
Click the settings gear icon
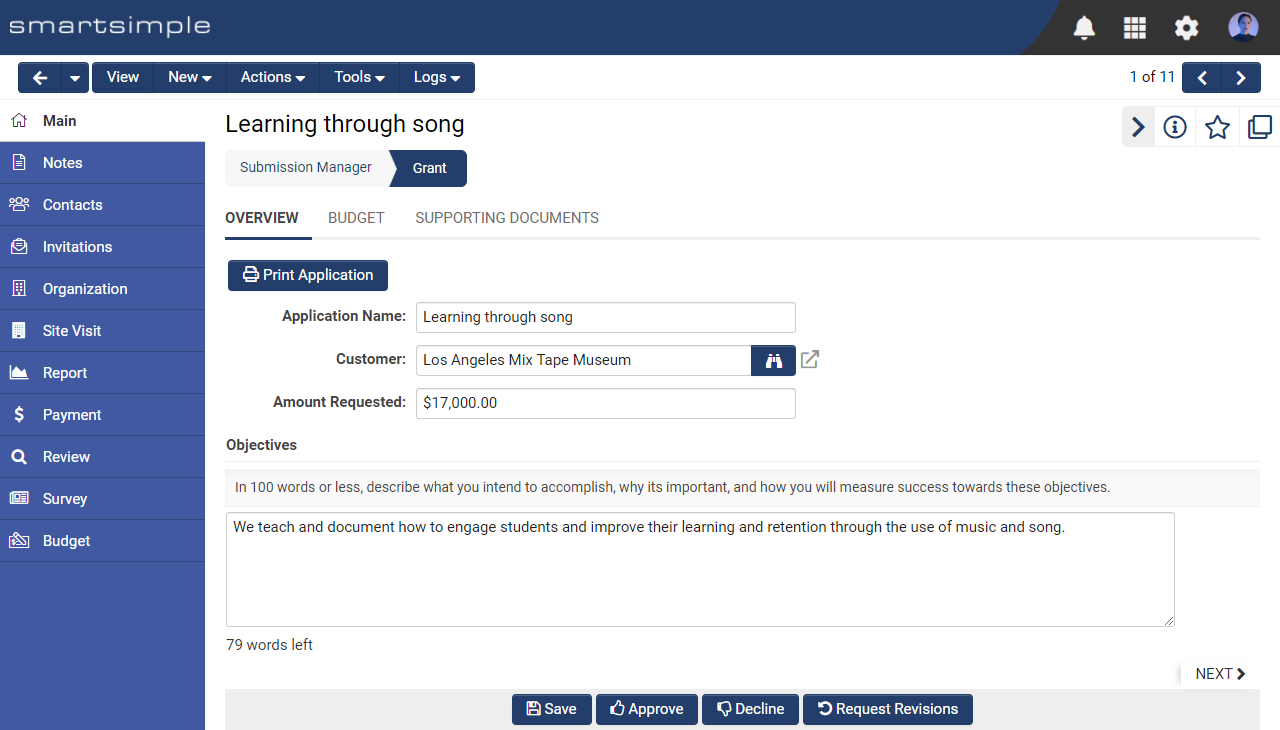click(1186, 27)
